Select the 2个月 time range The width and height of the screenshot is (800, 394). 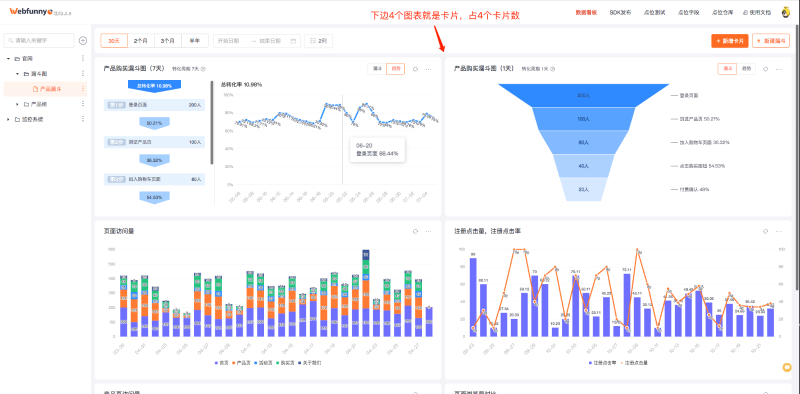[x=141, y=41]
